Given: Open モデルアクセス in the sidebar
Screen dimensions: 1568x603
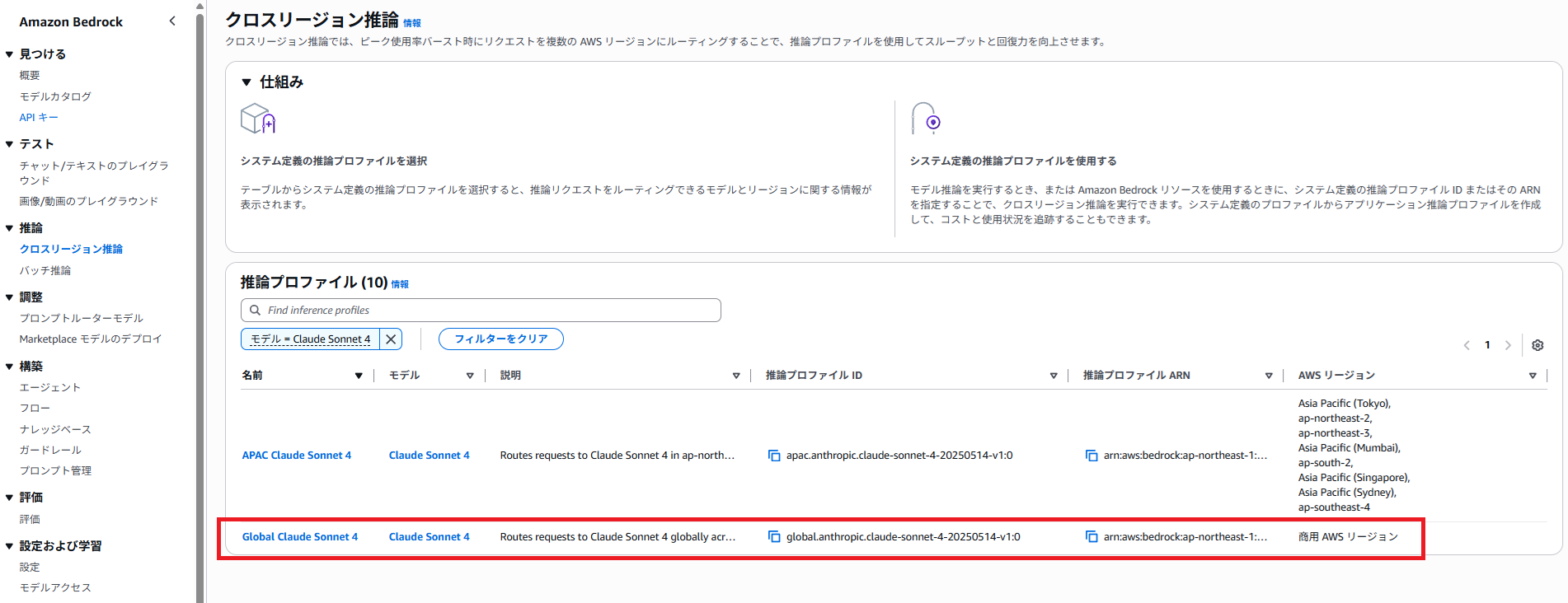Looking at the screenshot, I should (55, 587).
